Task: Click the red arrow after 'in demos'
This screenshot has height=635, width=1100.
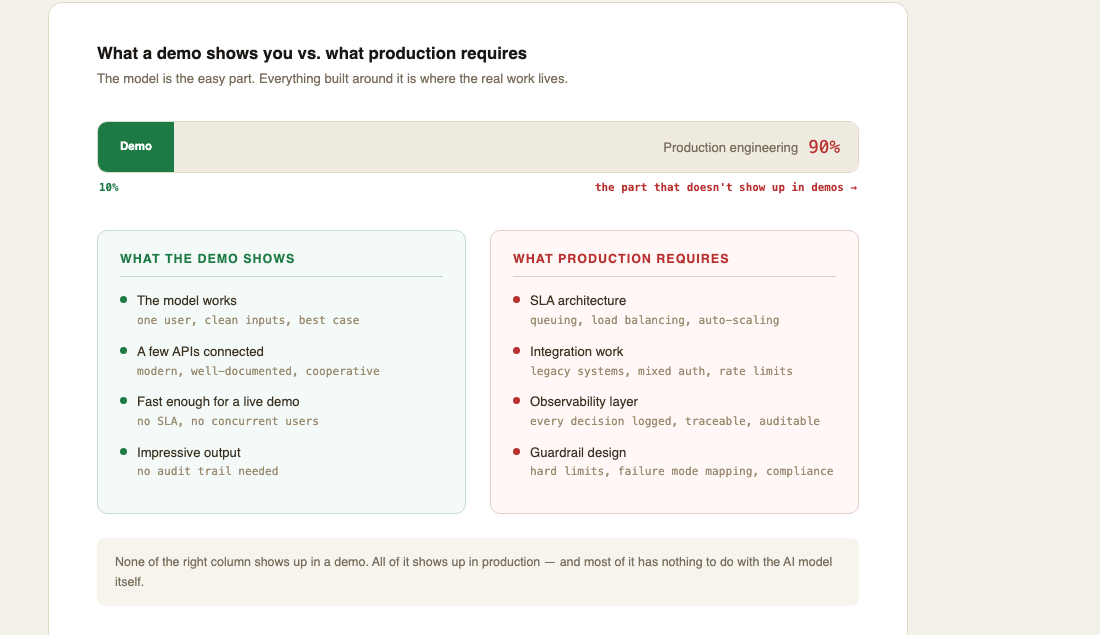Action: click(854, 187)
